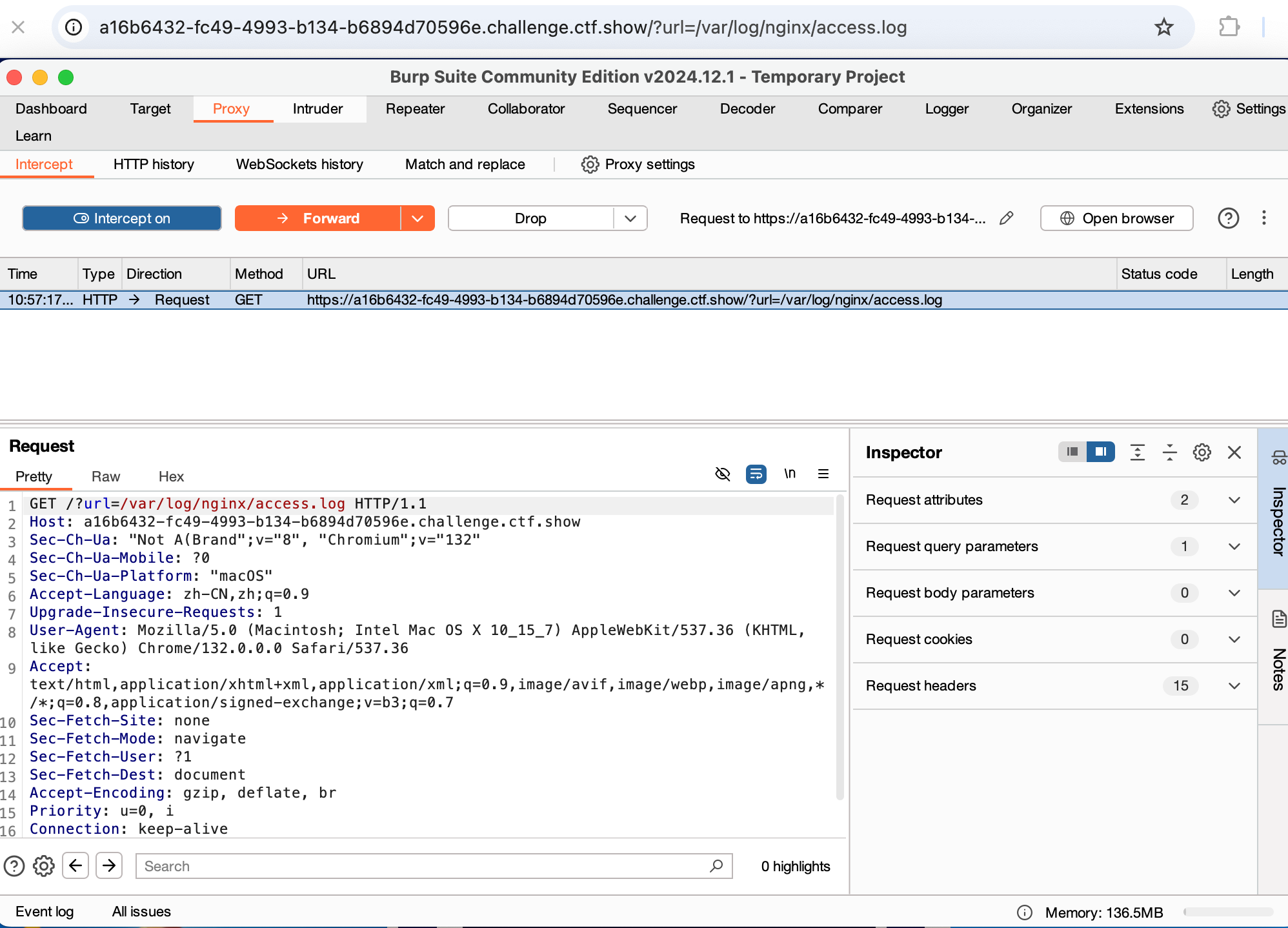Switch Inspector to right-docked layout
Viewport: 1288px width, 928px height.
click(1100, 452)
